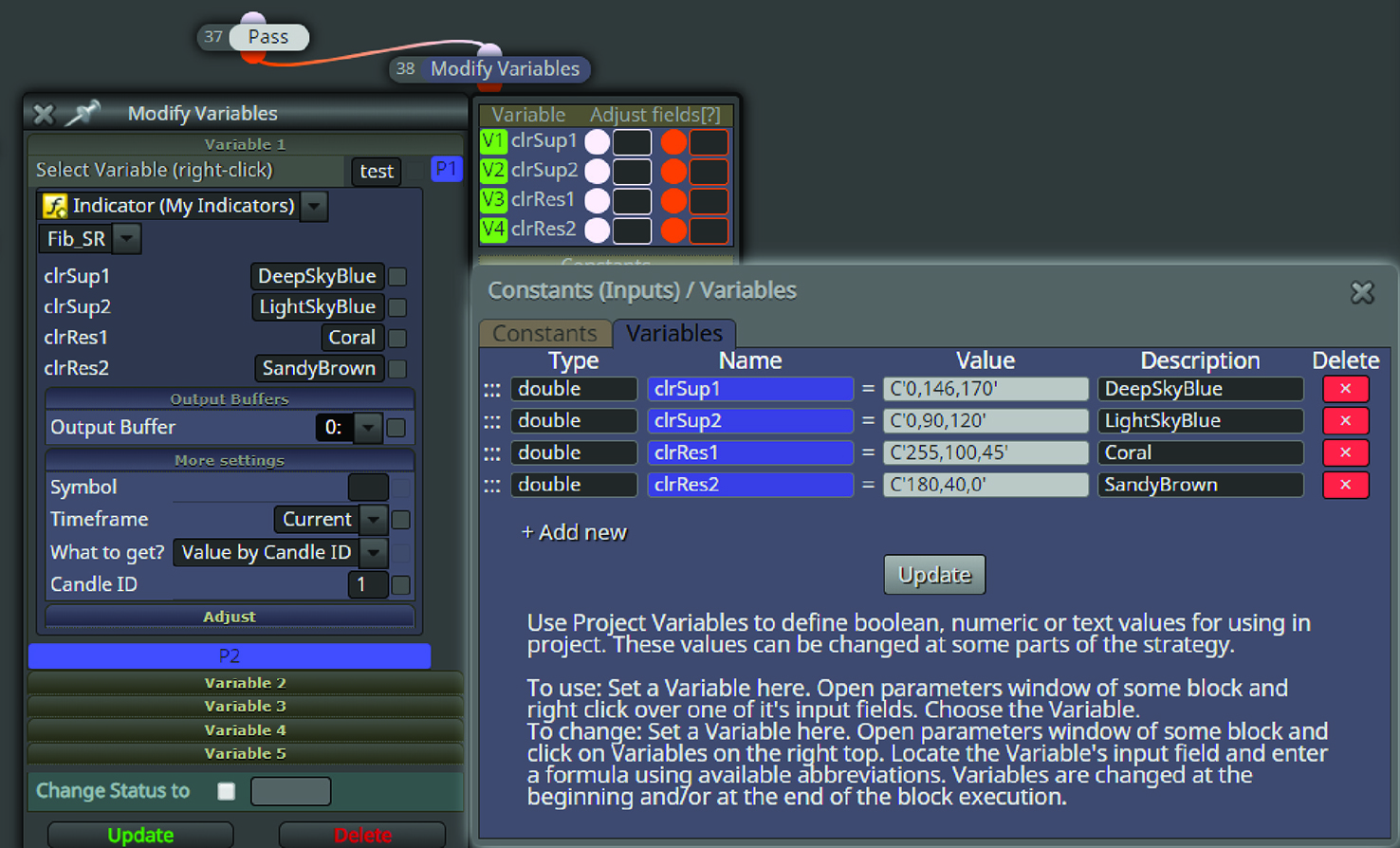The width and height of the screenshot is (1400, 848).
Task: Open the Value by Candle ID dropdown
Action: tap(374, 553)
